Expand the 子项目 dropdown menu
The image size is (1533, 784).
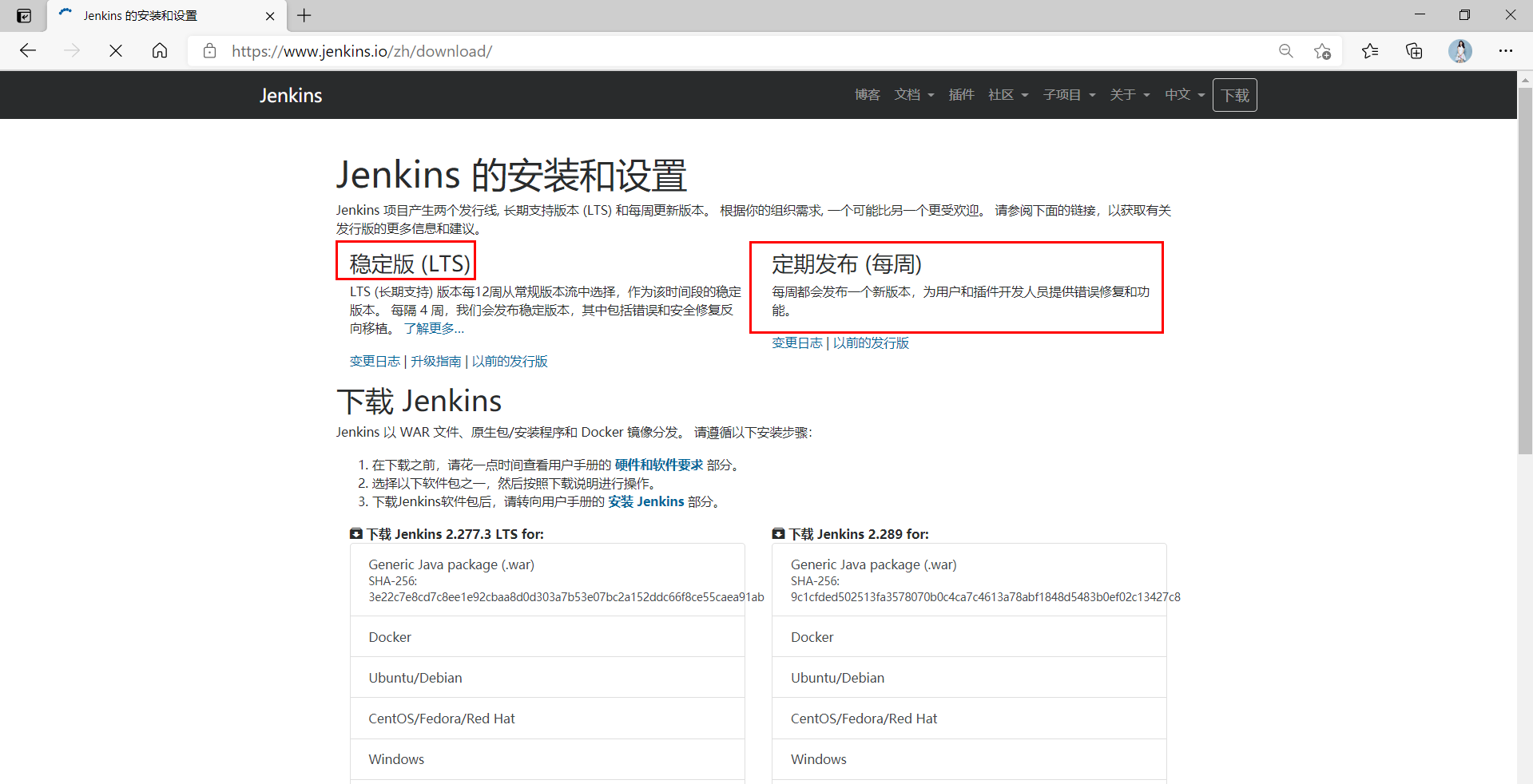tap(1069, 94)
